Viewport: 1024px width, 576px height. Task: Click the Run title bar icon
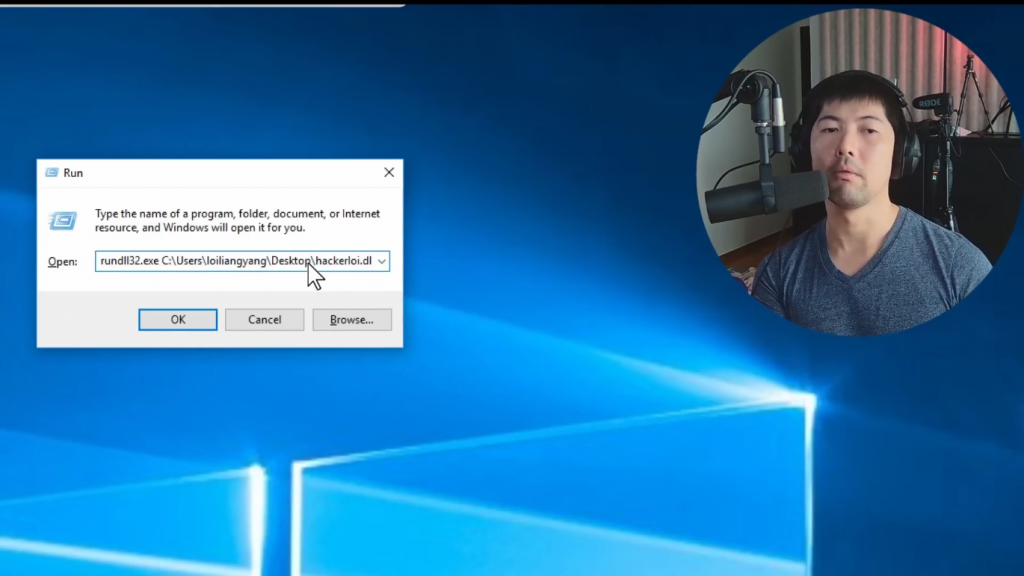click(x=52, y=173)
